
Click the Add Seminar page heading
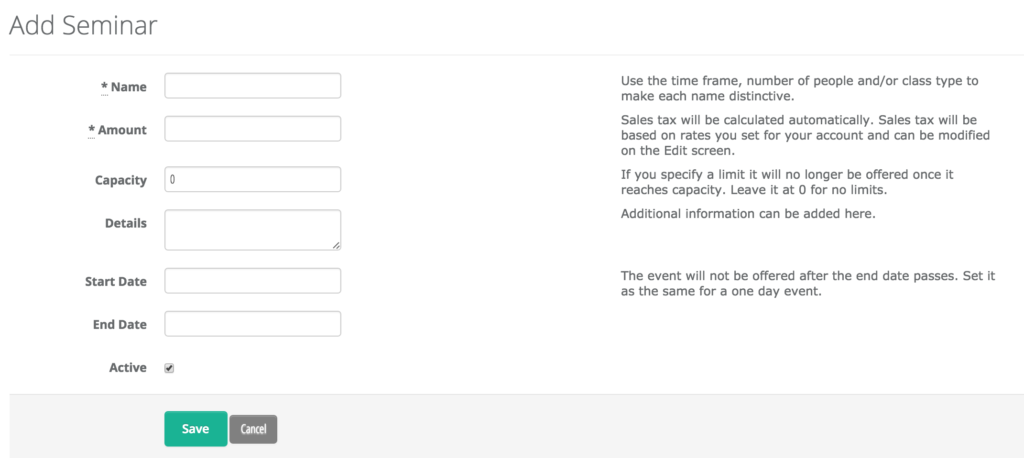[83, 25]
